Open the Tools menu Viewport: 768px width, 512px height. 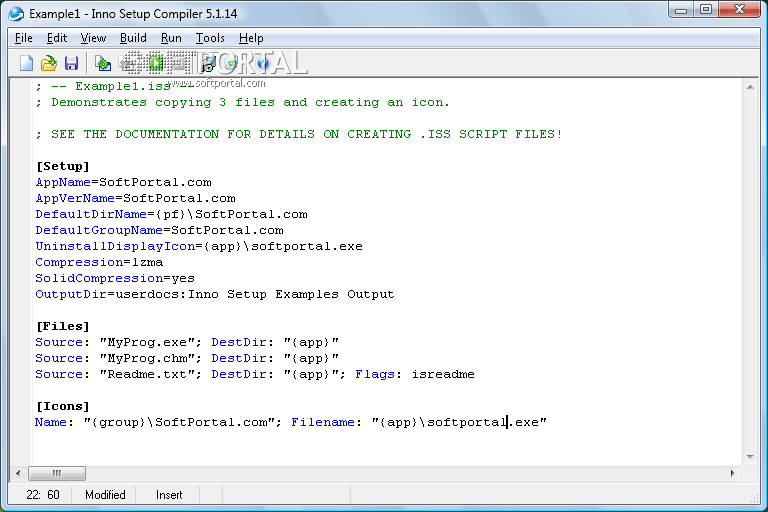pyautogui.click(x=210, y=38)
